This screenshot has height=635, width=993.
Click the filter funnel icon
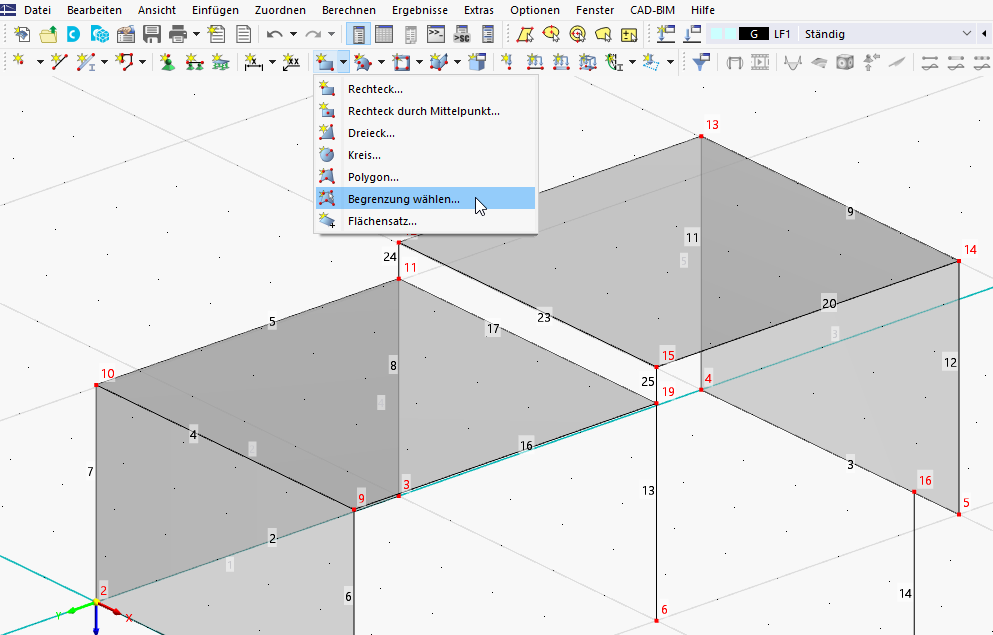click(x=702, y=62)
